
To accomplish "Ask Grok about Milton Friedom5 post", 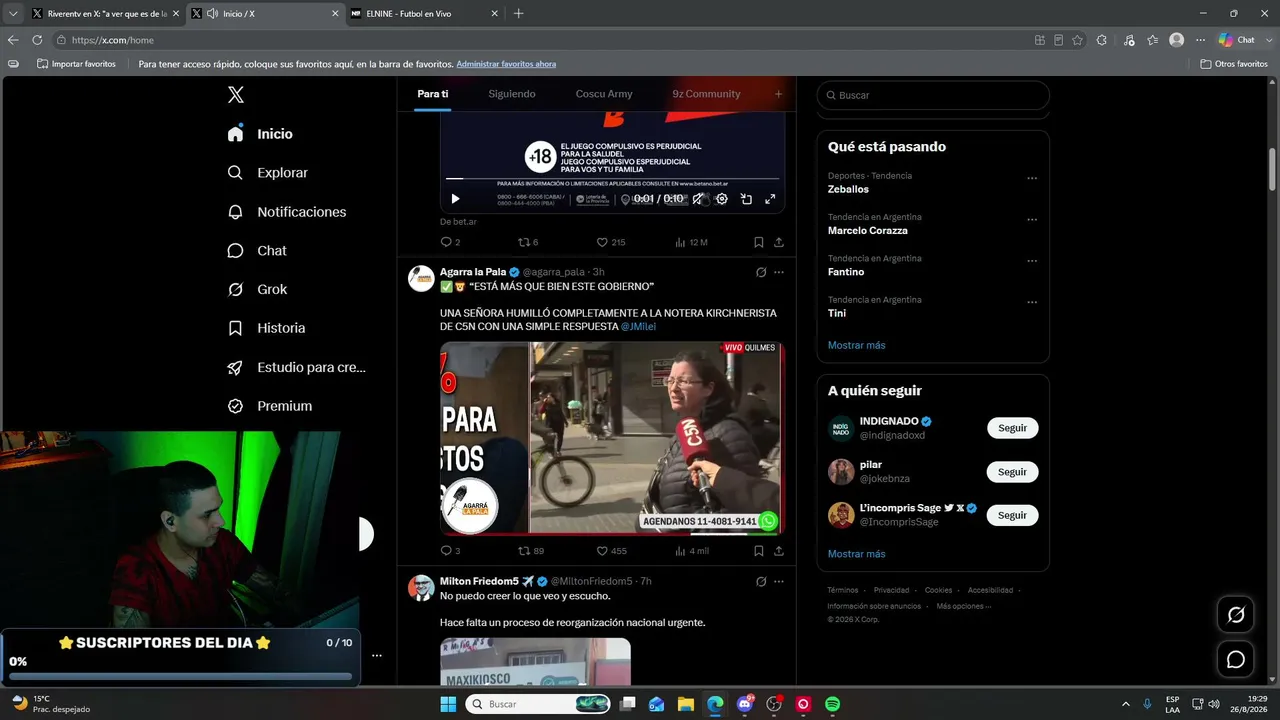I will [x=761, y=581].
